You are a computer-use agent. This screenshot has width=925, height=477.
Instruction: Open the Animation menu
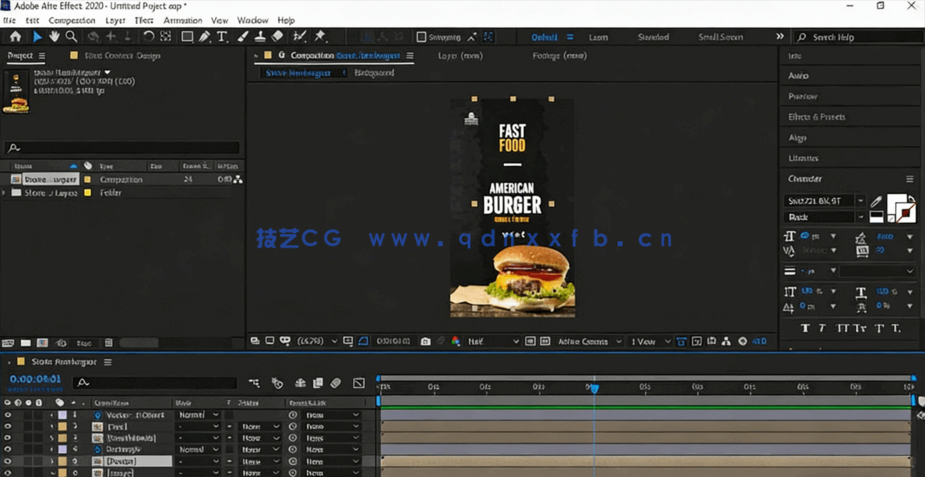point(182,20)
